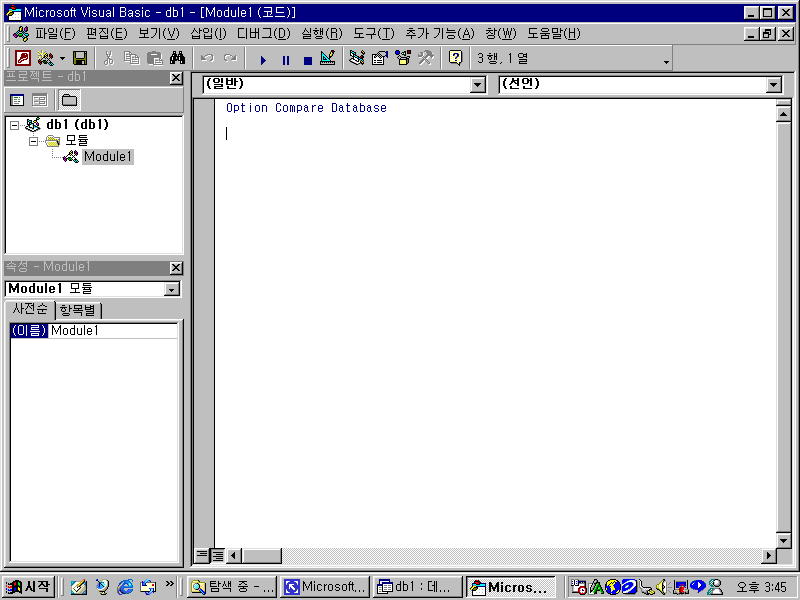Run the code with the play button
Viewport: 800px width, 600px height.
[263, 60]
